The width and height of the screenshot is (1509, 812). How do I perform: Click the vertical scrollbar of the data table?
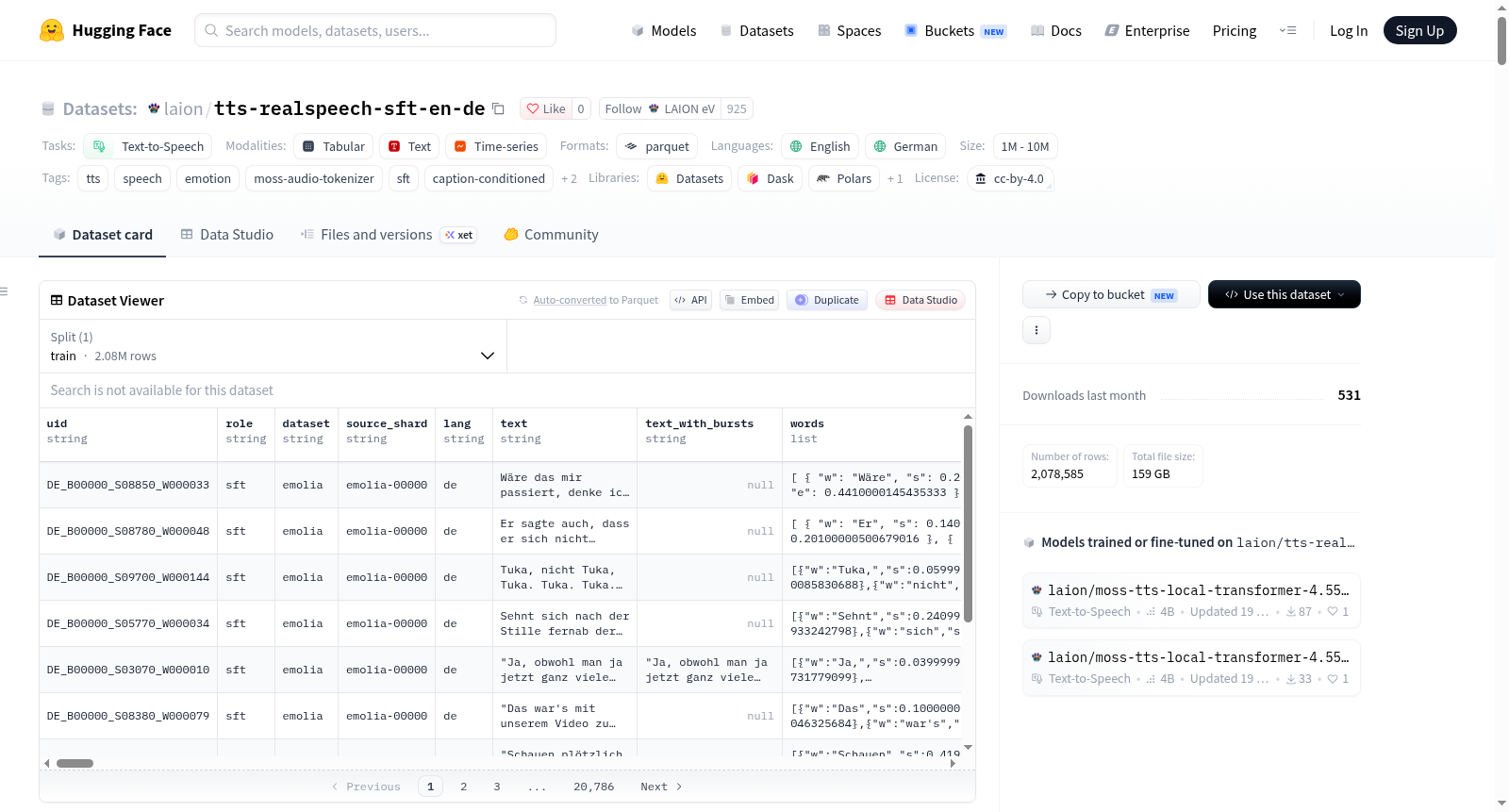(968, 523)
